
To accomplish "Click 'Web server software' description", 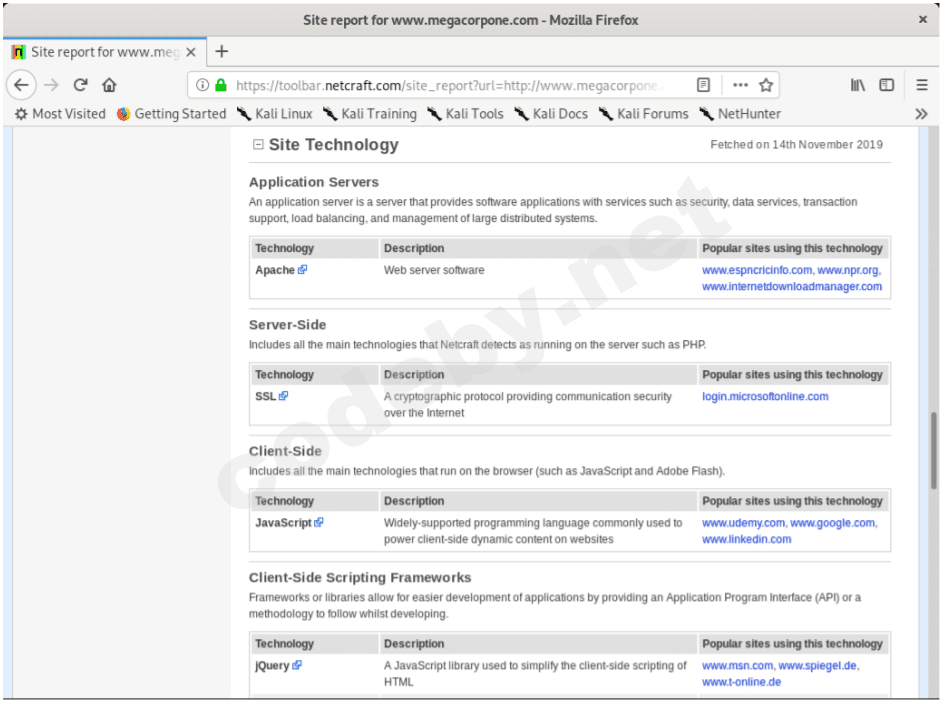I will tap(434, 270).
